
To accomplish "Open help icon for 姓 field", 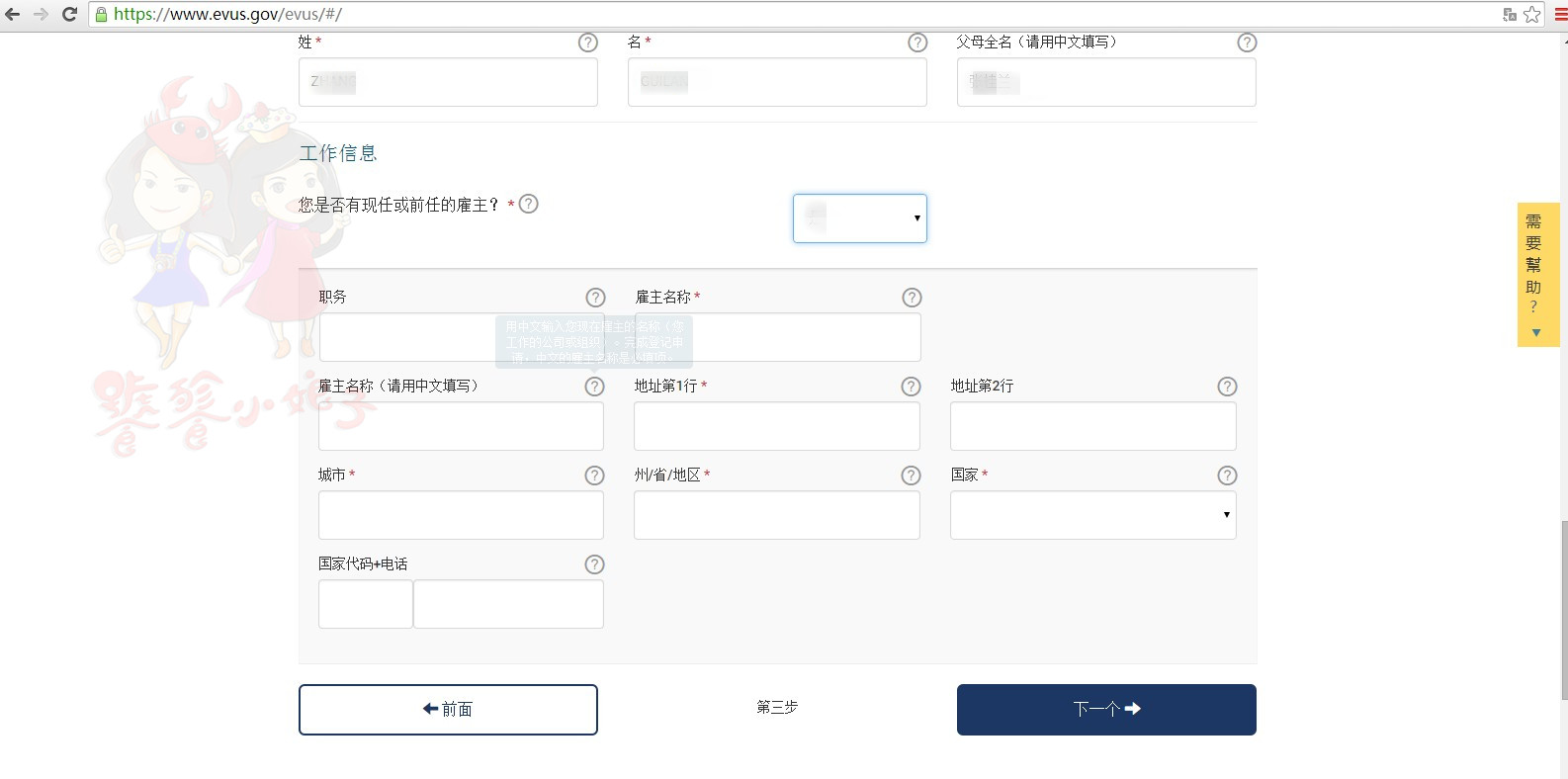I will [x=588, y=43].
